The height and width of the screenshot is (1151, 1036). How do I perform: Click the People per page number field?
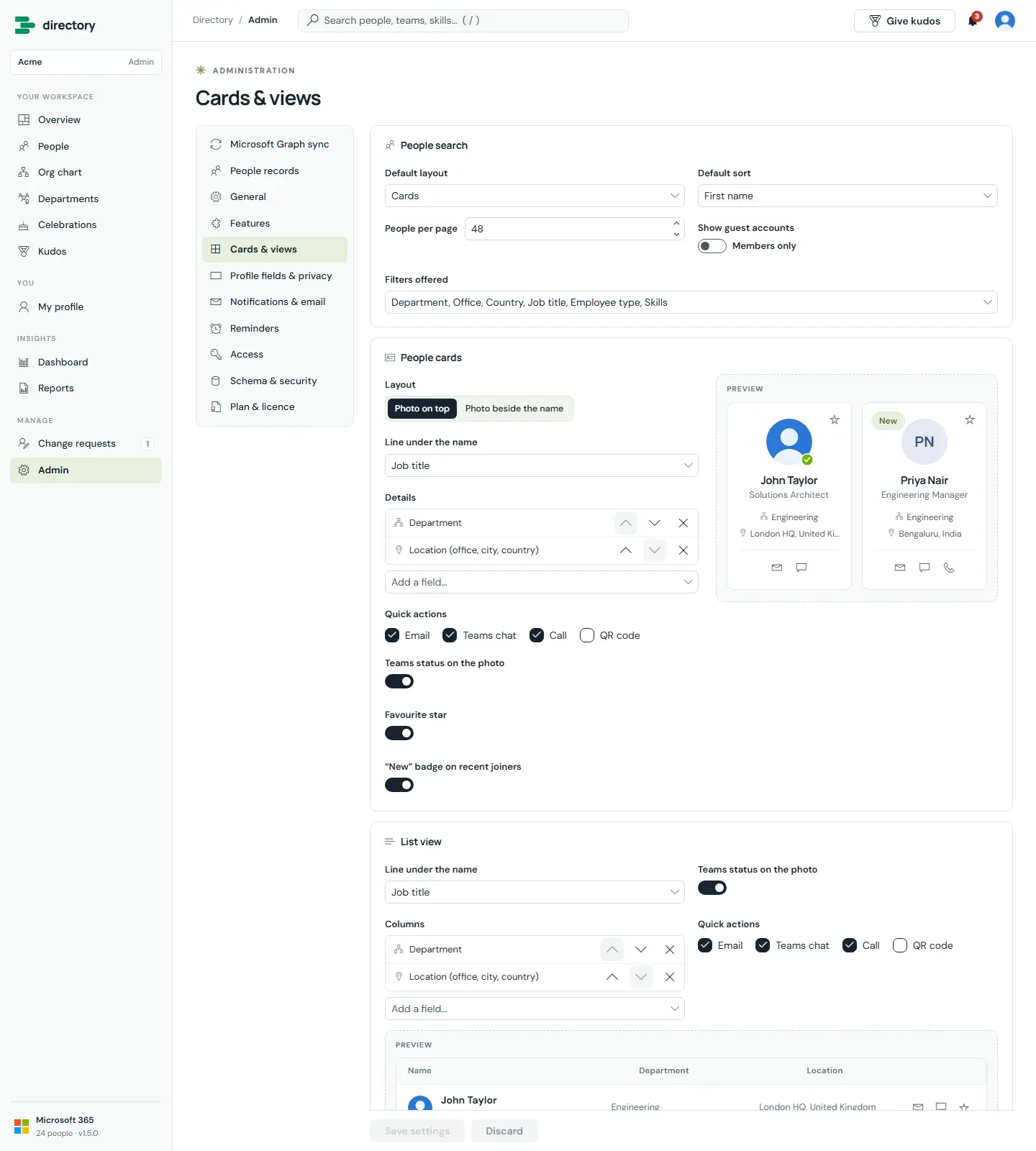click(x=574, y=229)
